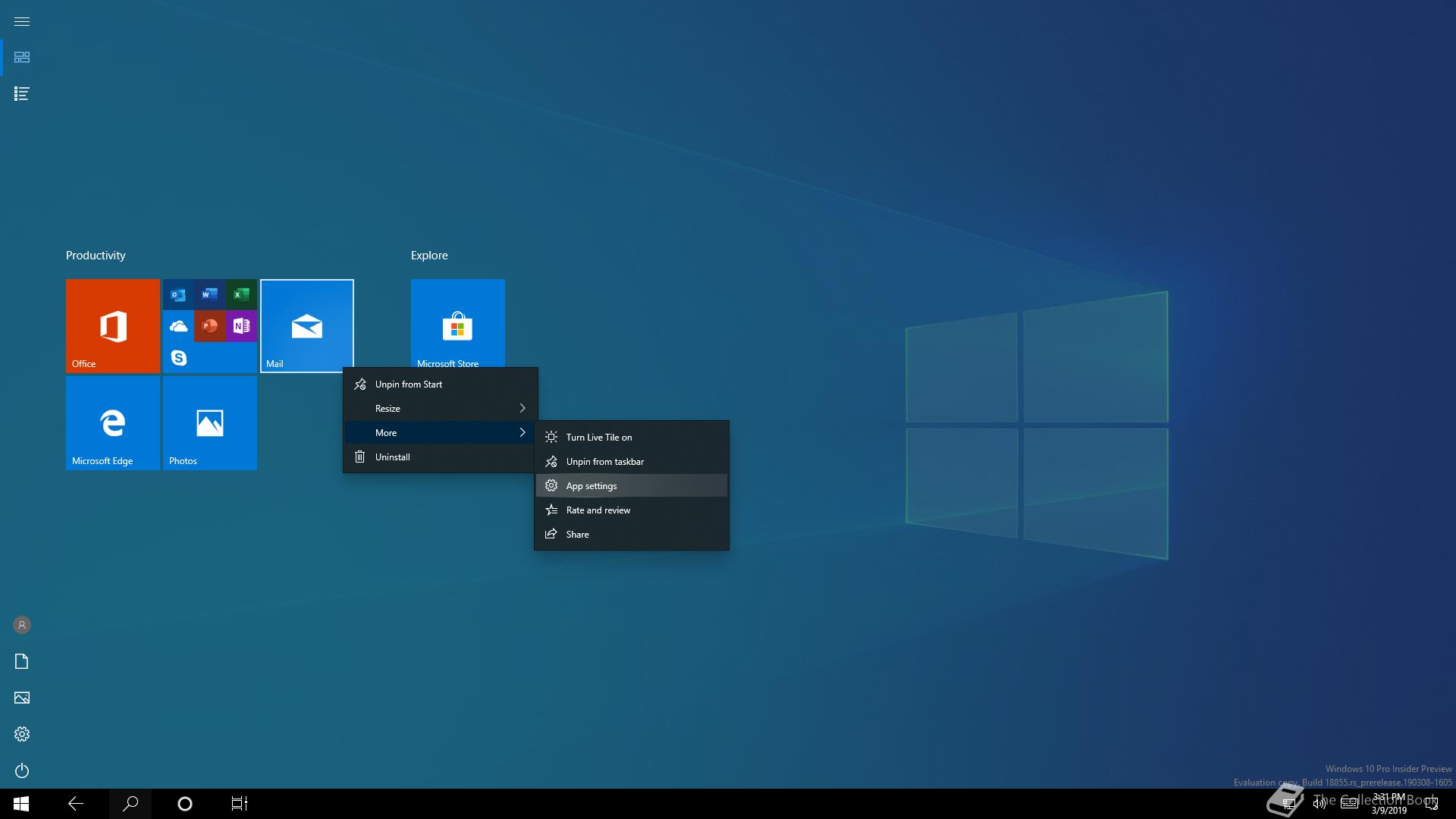Launch Word from the Office folder tile

point(210,295)
